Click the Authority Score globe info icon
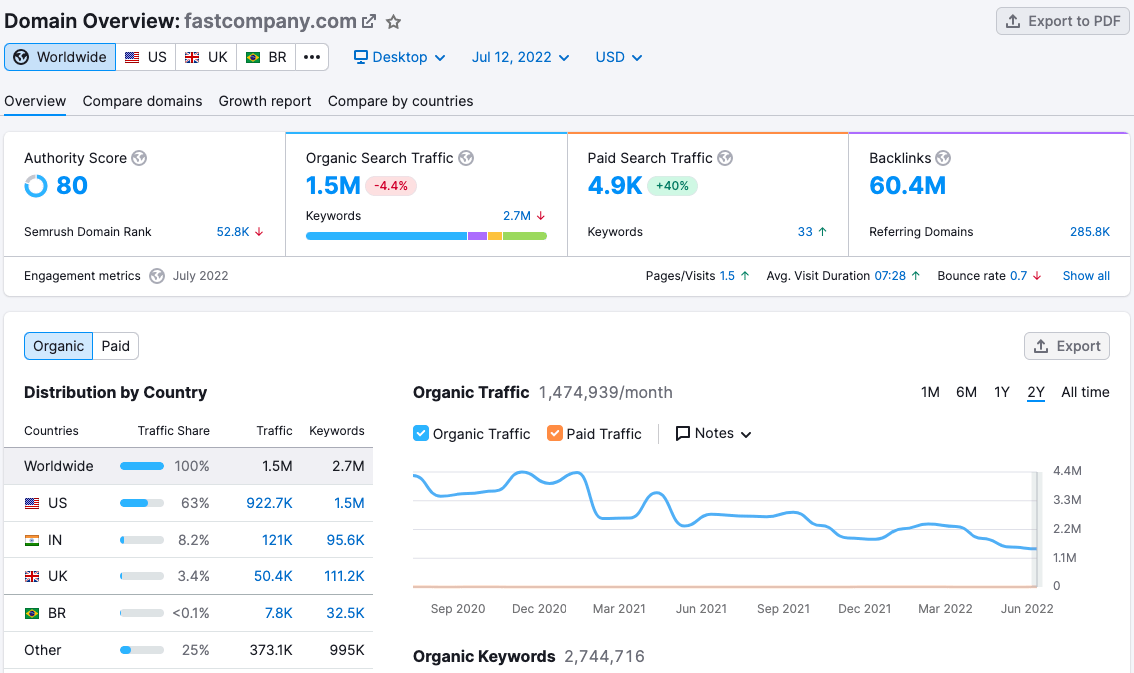The image size is (1134, 673). tap(139, 158)
